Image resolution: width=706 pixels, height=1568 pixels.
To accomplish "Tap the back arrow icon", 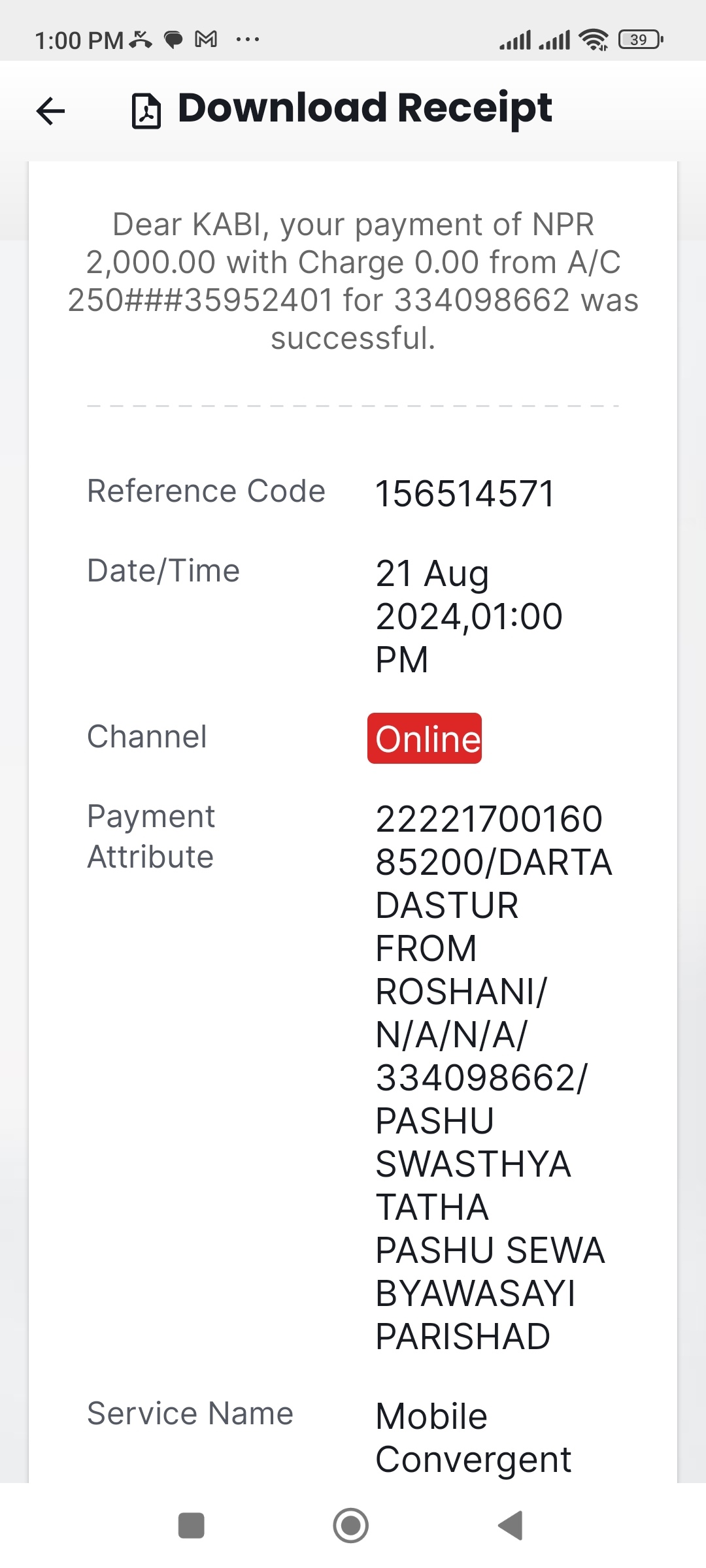I will click(x=50, y=110).
